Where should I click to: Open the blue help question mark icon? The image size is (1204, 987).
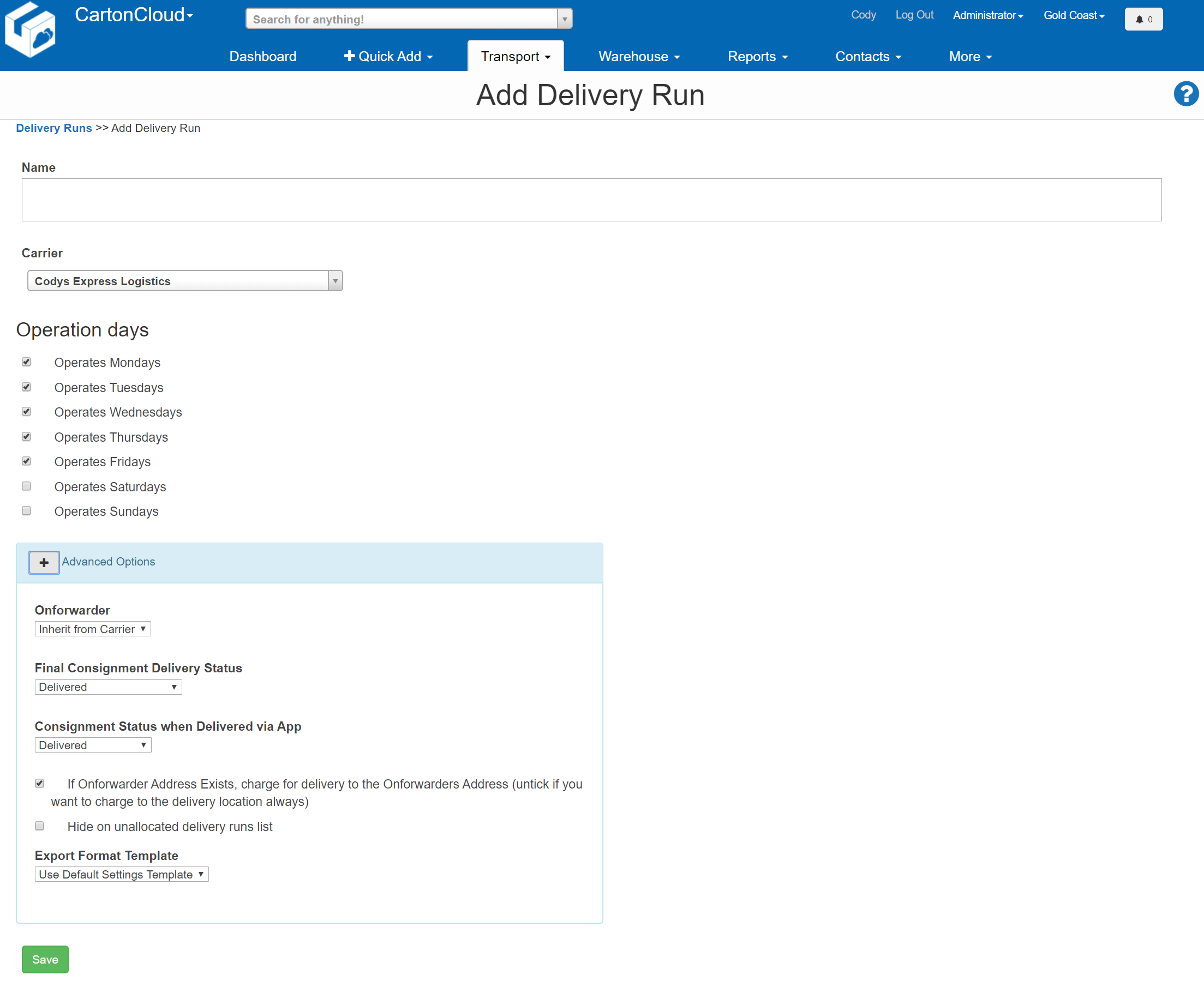(1186, 94)
